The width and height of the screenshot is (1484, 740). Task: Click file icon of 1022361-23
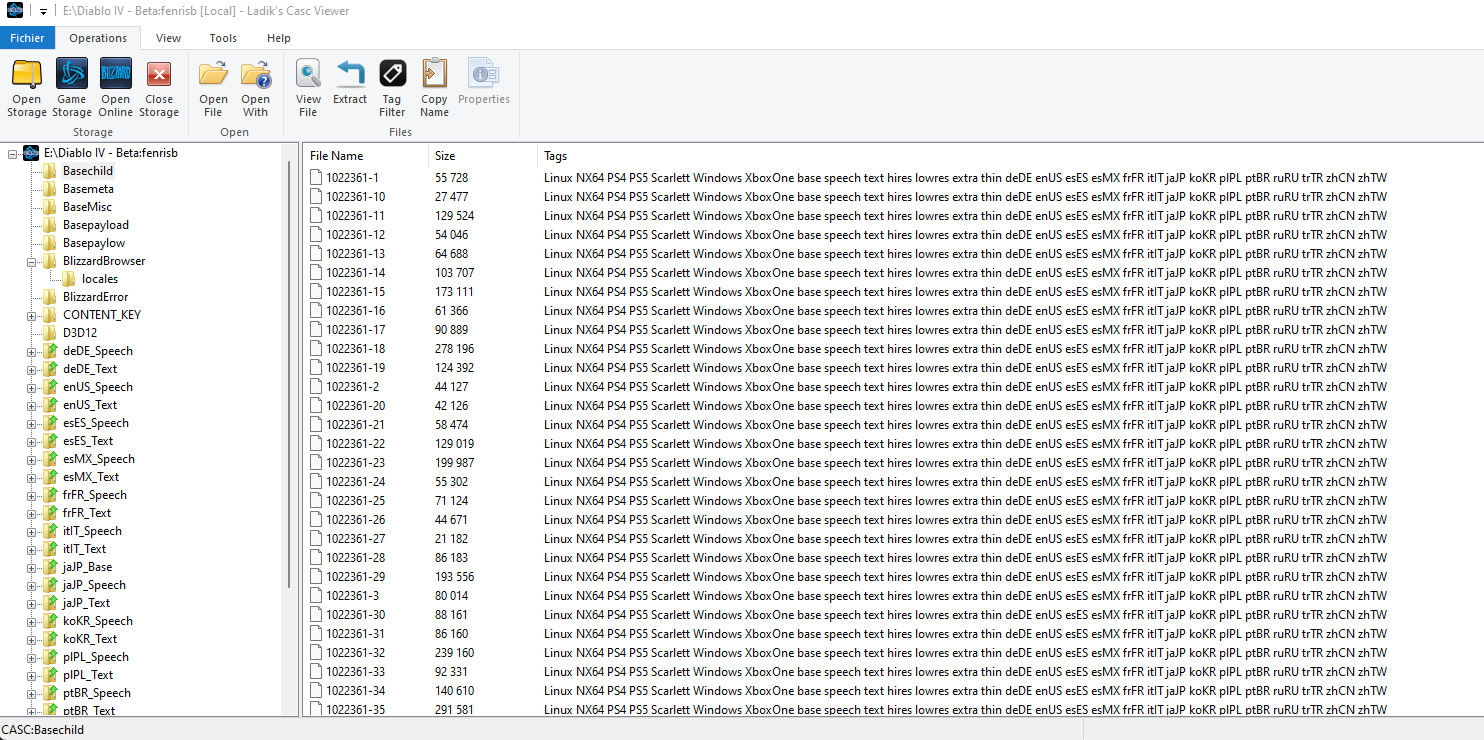tap(316, 462)
